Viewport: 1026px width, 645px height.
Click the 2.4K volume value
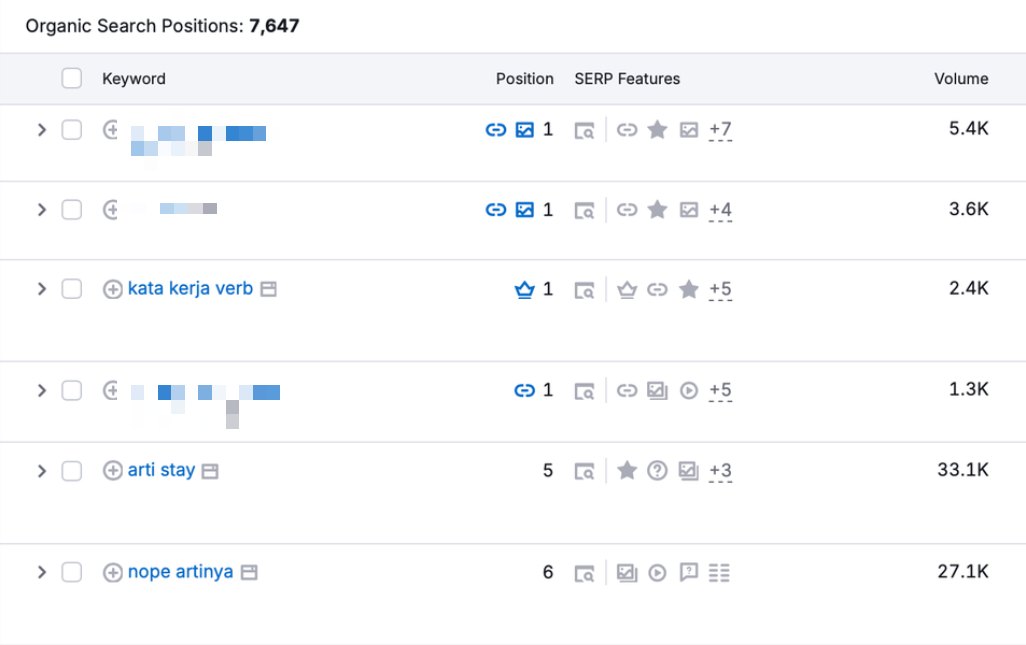[969, 288]
